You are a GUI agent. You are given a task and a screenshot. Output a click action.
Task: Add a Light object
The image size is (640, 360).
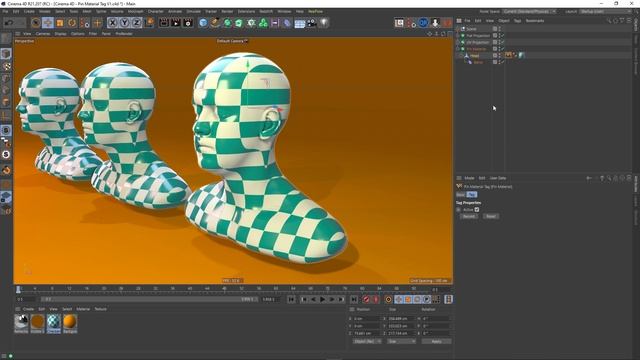tap(324, 23)
